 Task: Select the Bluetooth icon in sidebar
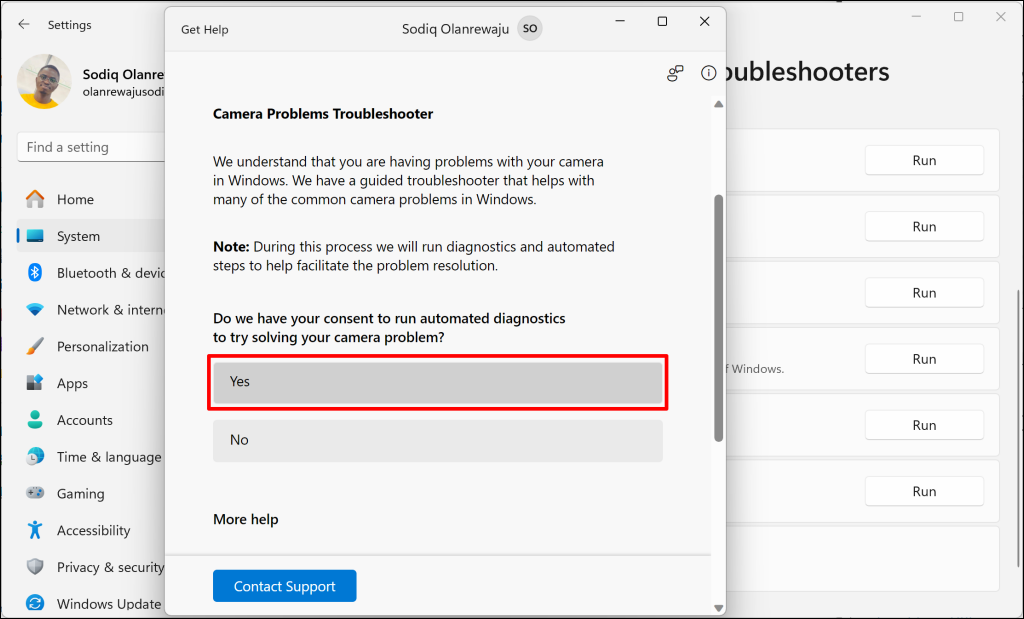coord(35,273)
